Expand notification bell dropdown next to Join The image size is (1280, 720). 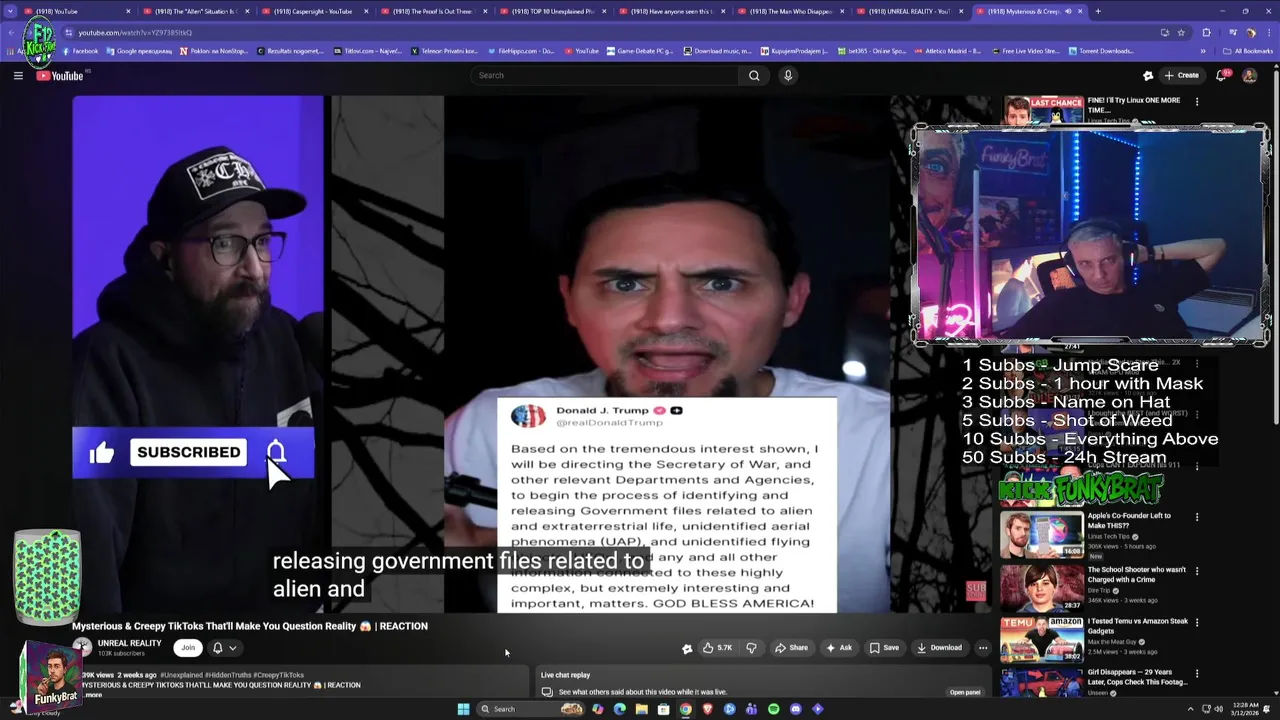[x=224, y=648]
